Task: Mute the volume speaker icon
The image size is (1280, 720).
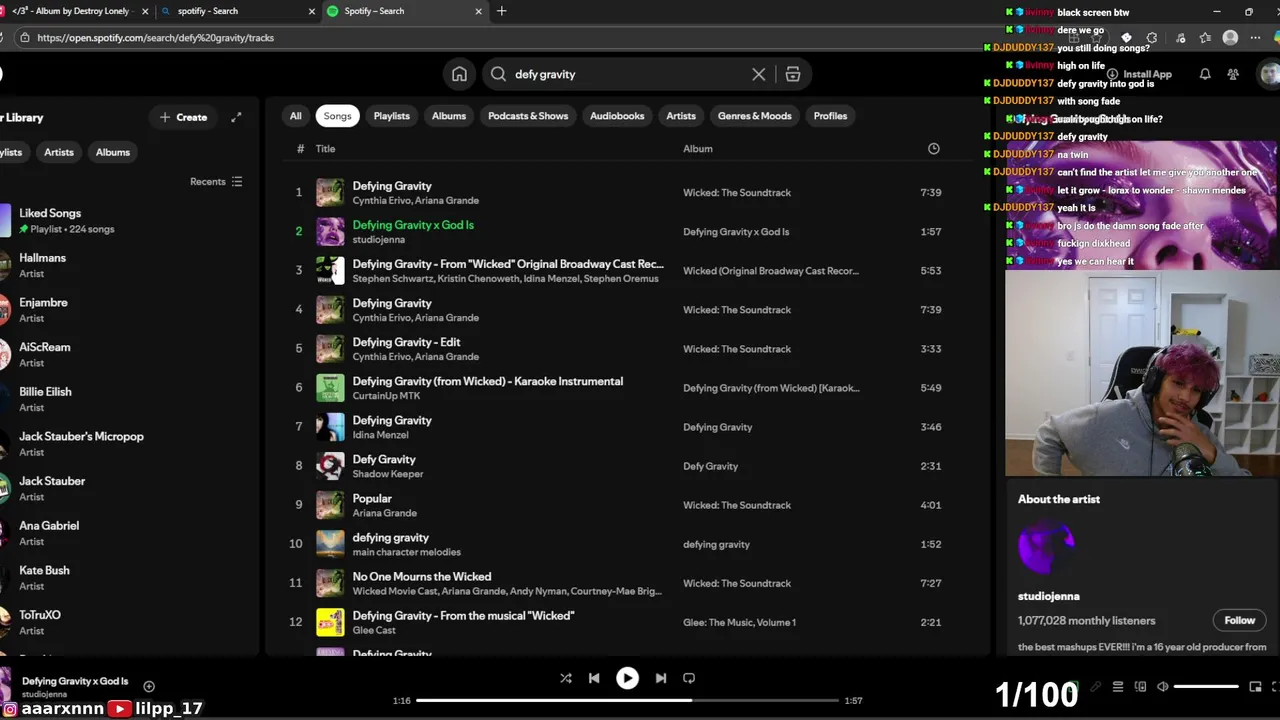Action: (1162, 687)
